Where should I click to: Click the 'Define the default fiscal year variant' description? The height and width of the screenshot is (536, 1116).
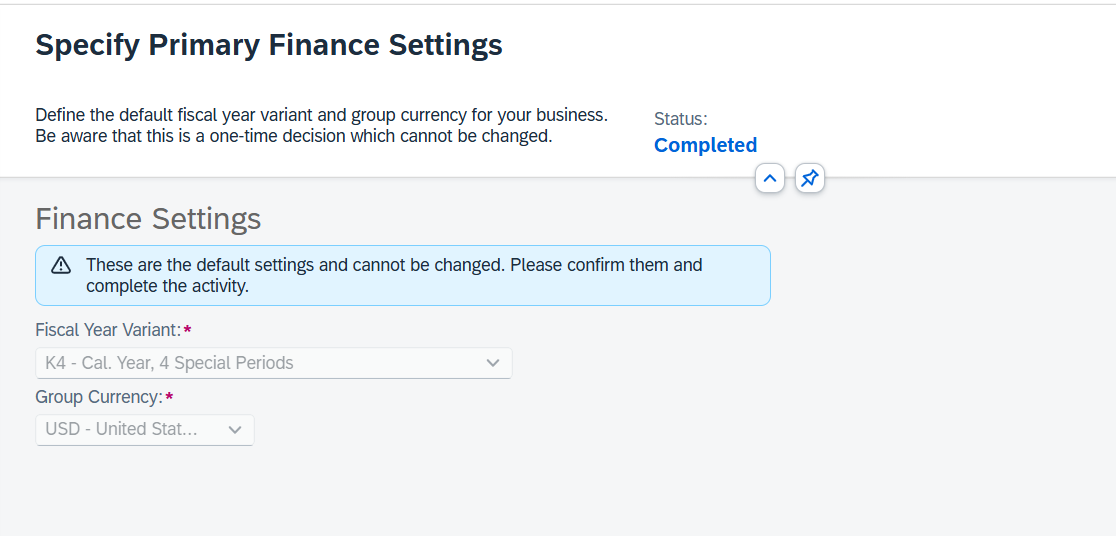click(322, 125)
